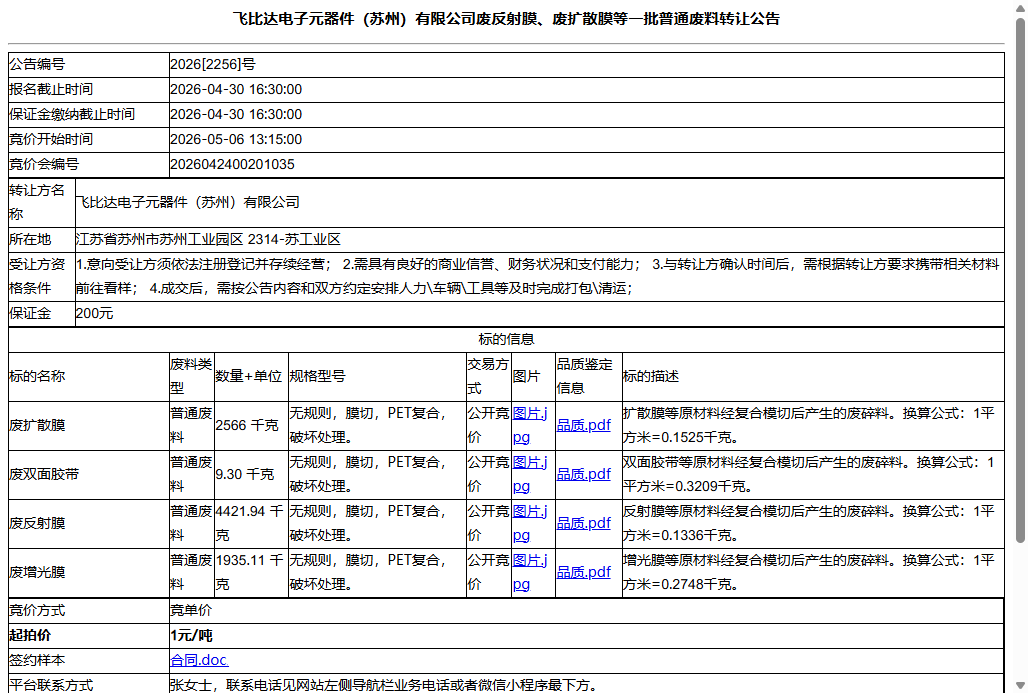
Task: Click the scrollbar down arrow
Action: click(1020, 686)
